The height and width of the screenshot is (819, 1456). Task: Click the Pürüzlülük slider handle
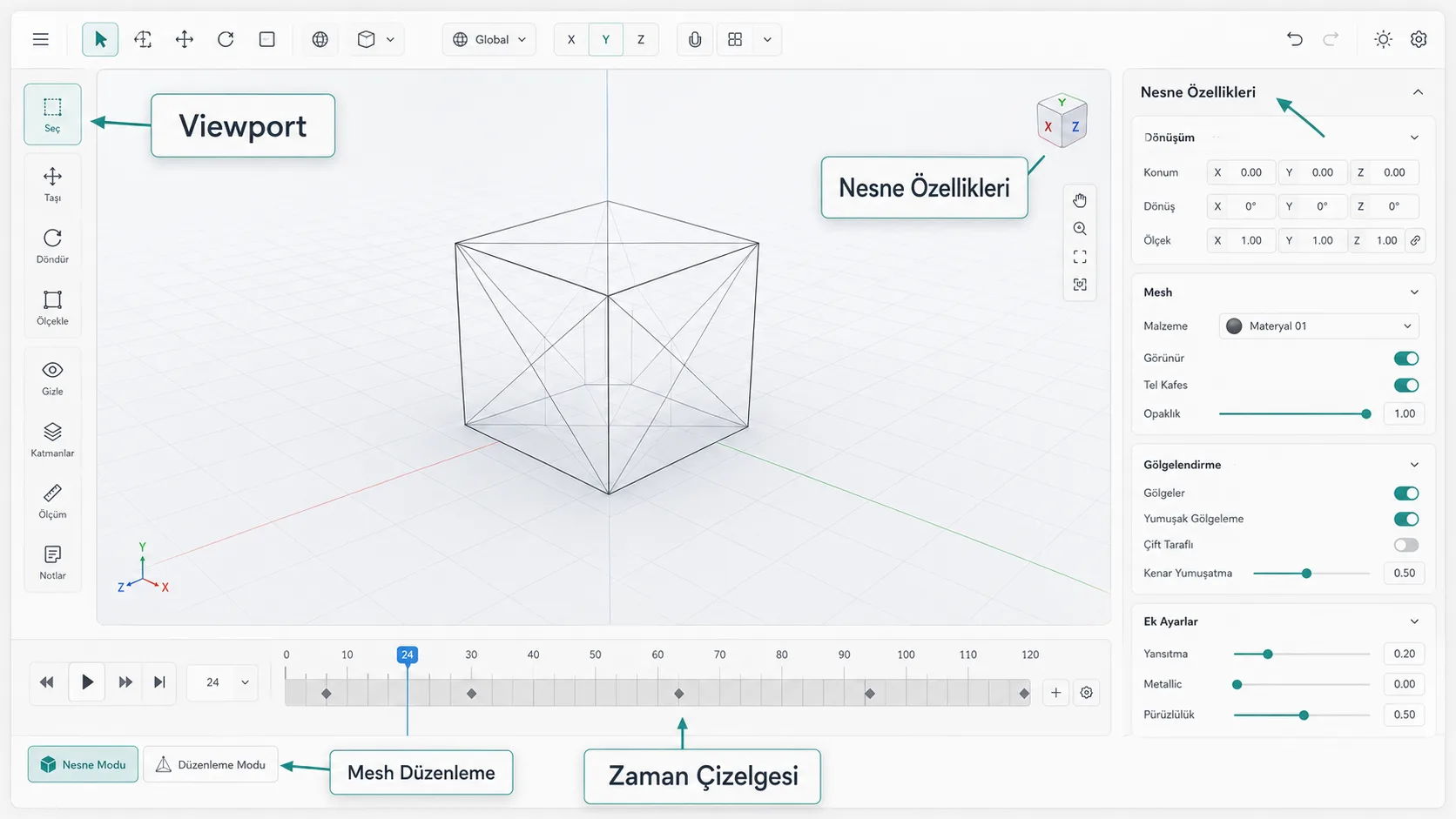click(1304, 715)
